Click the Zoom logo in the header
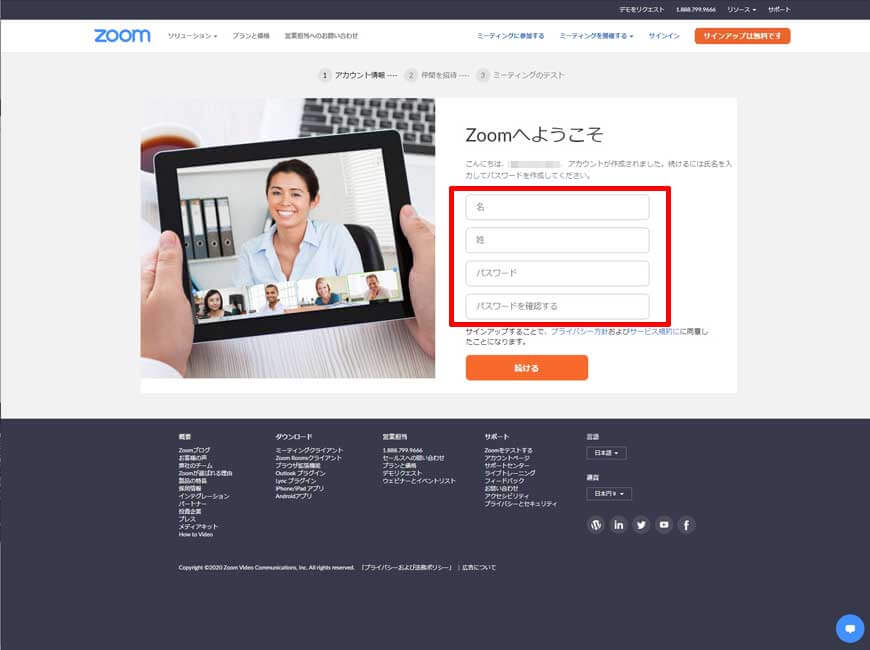This screenshot has width=870, height=650. tap(122, 36)
